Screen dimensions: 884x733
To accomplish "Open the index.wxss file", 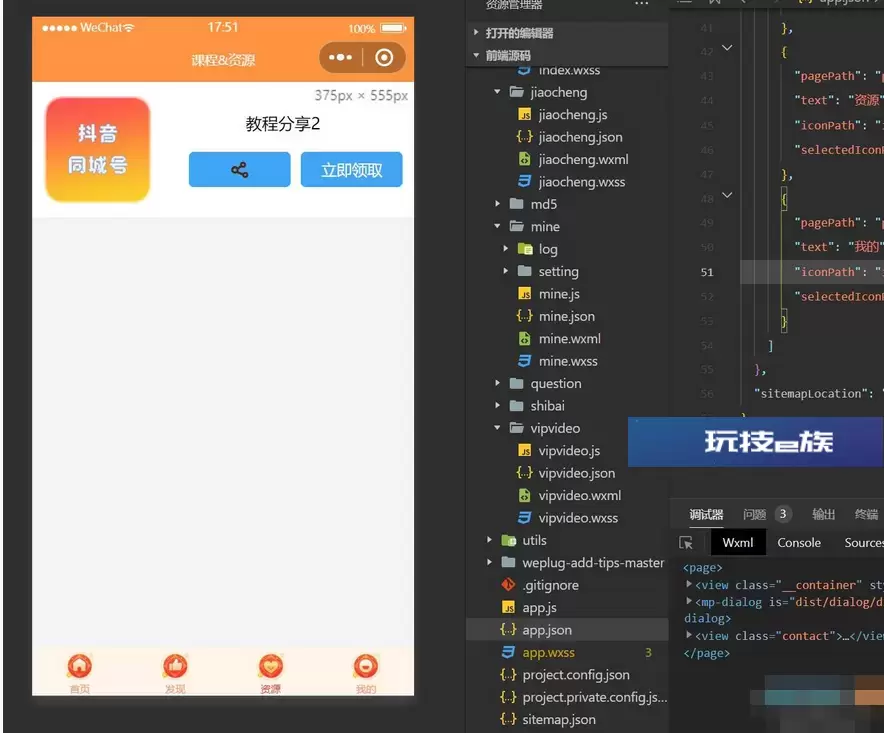I will tap(569, 70).
